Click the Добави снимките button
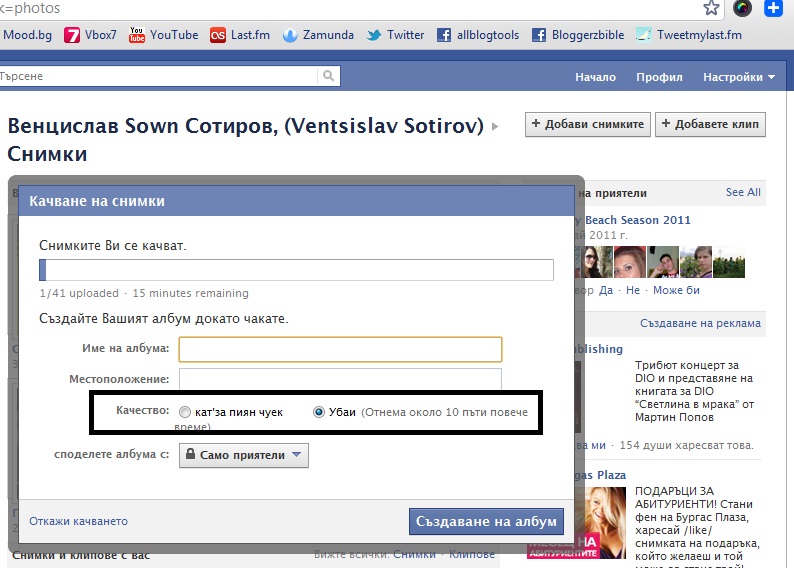The image size is (794, 568). click(x=588, y=125)
